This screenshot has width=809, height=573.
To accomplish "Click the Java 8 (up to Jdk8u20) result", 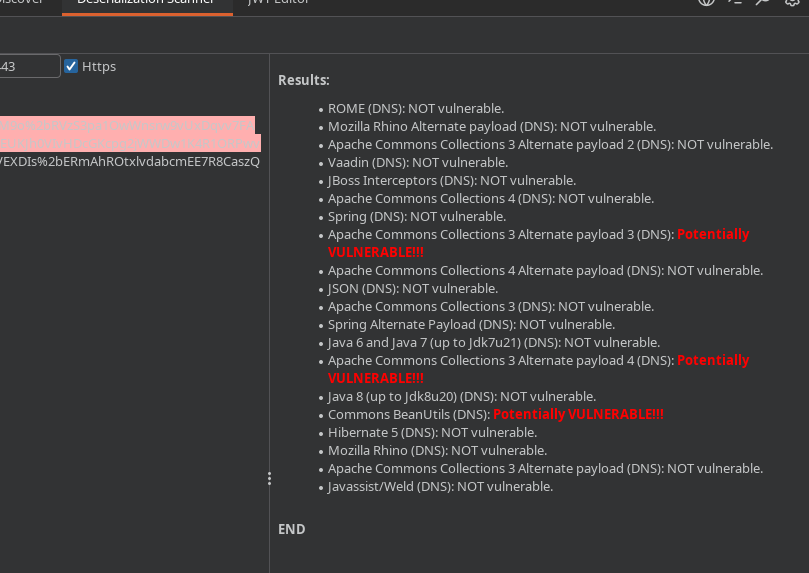I will pos(461,396).
